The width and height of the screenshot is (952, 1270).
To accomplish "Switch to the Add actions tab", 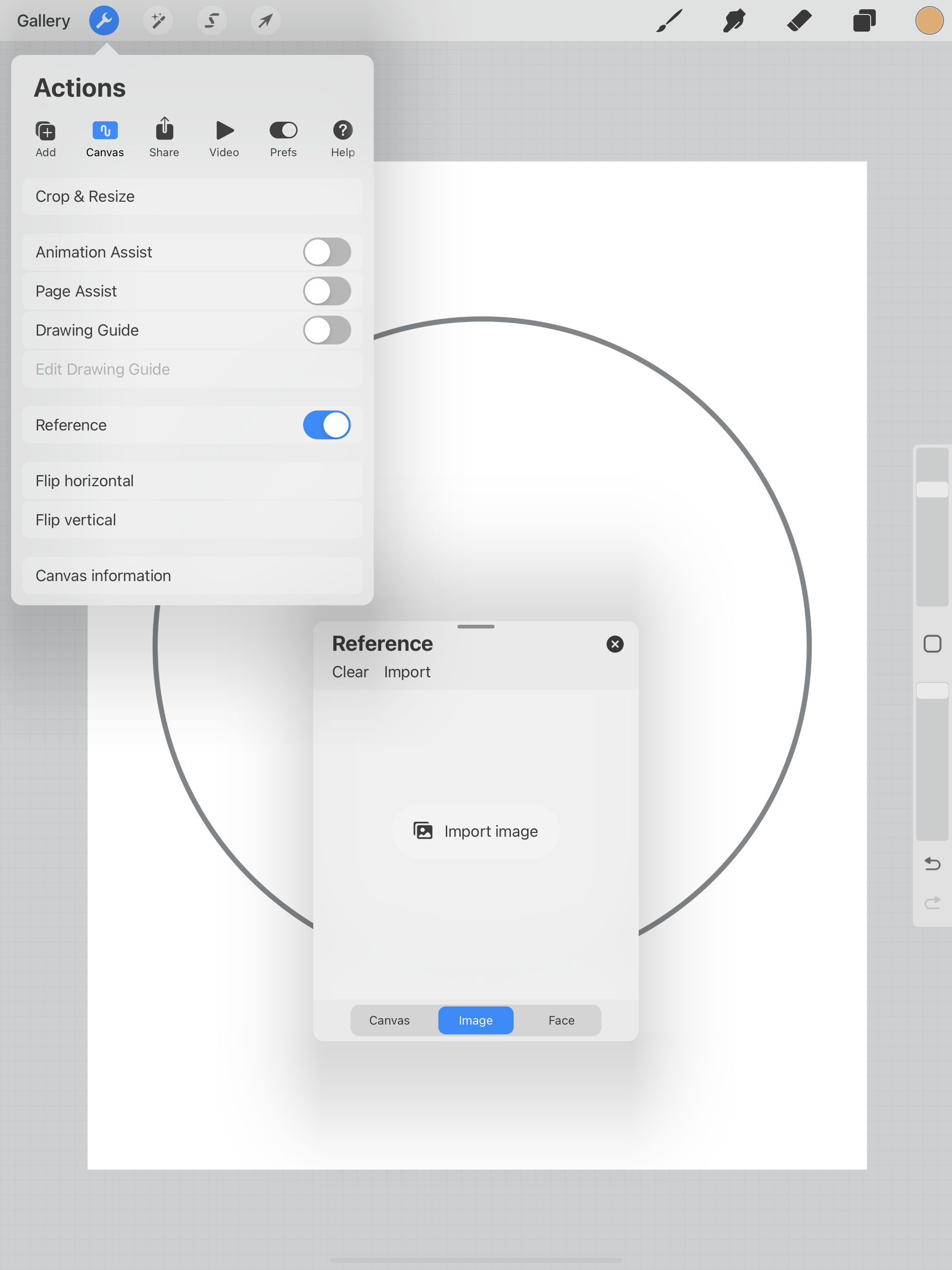I will tap(46, 139).
